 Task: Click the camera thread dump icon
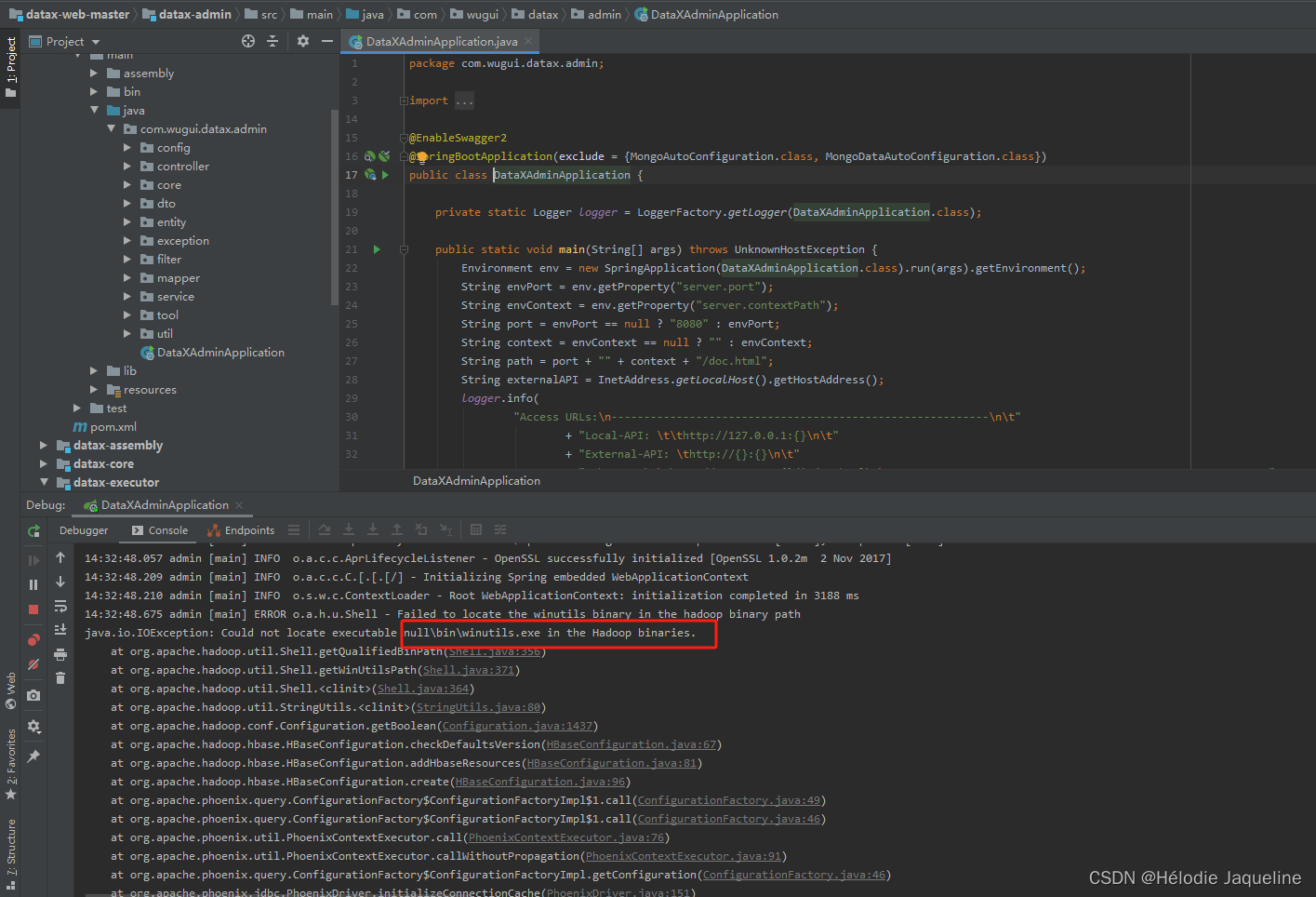click(x=33, y=695)
